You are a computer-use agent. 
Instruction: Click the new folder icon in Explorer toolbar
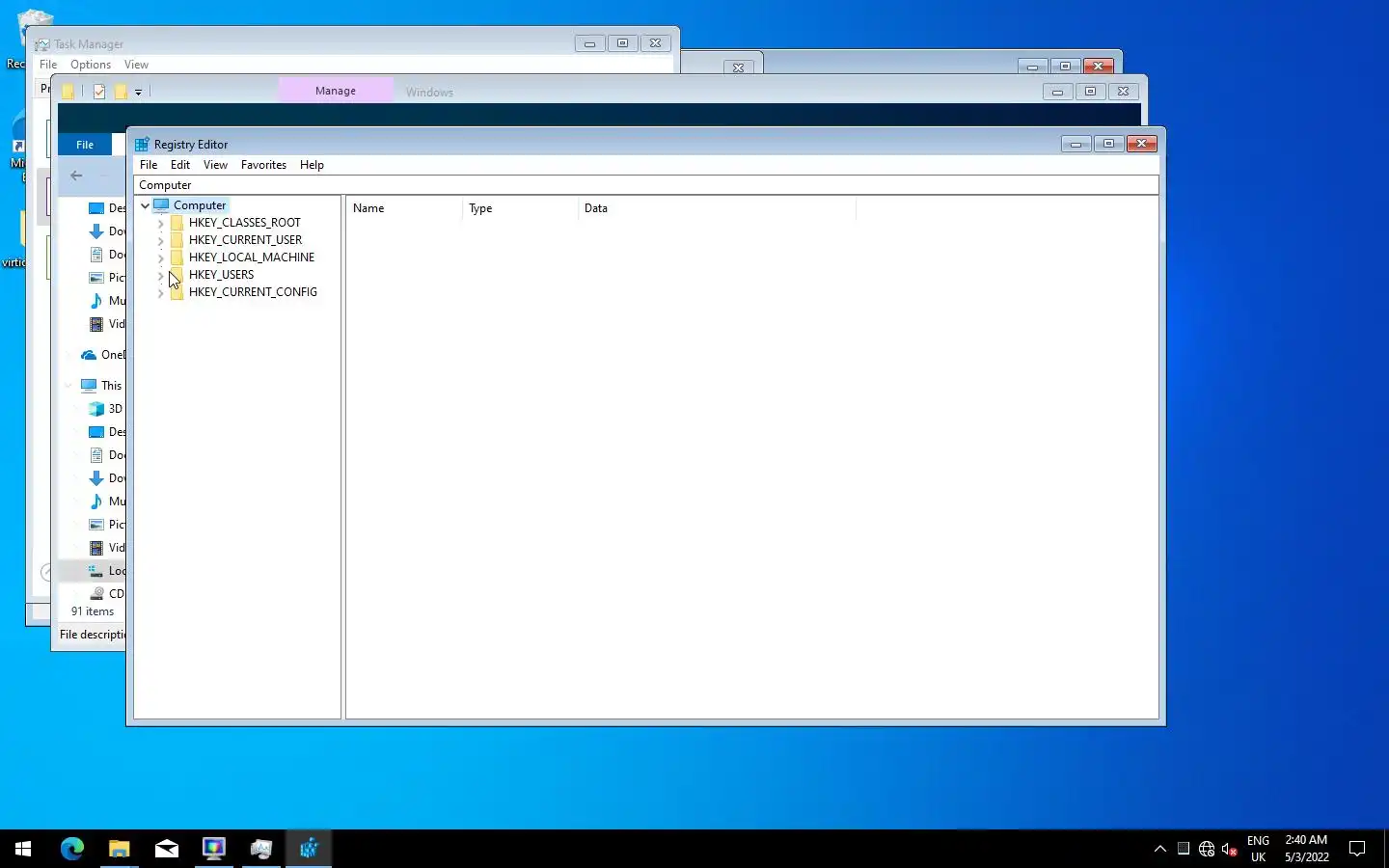(x=121, y=92)
